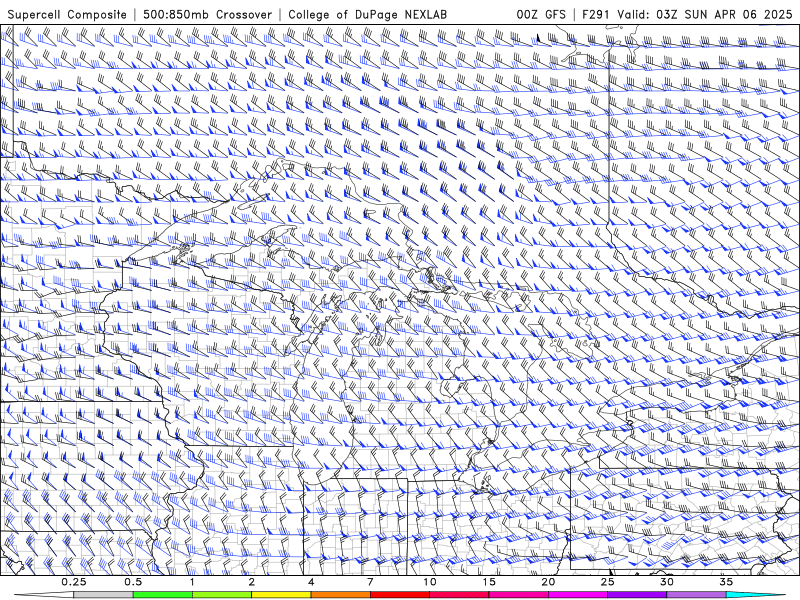The height and width of the screenshot is (600, 800).
Task: Click the red color bar segment between 7 and 10
Action: (x=400, y=595)
